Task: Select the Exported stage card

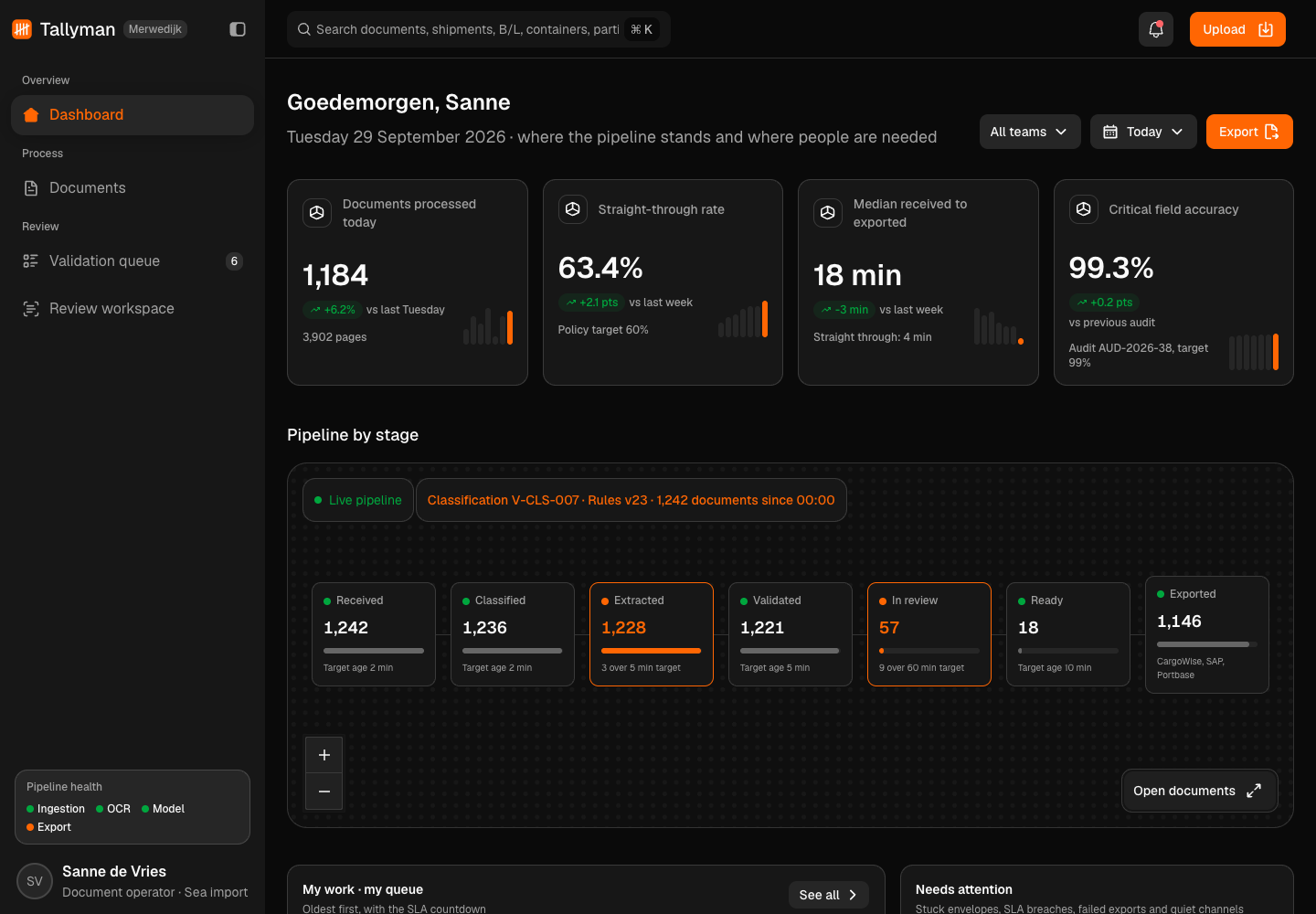Action: pyautogui.click(x=1207, y=634)
